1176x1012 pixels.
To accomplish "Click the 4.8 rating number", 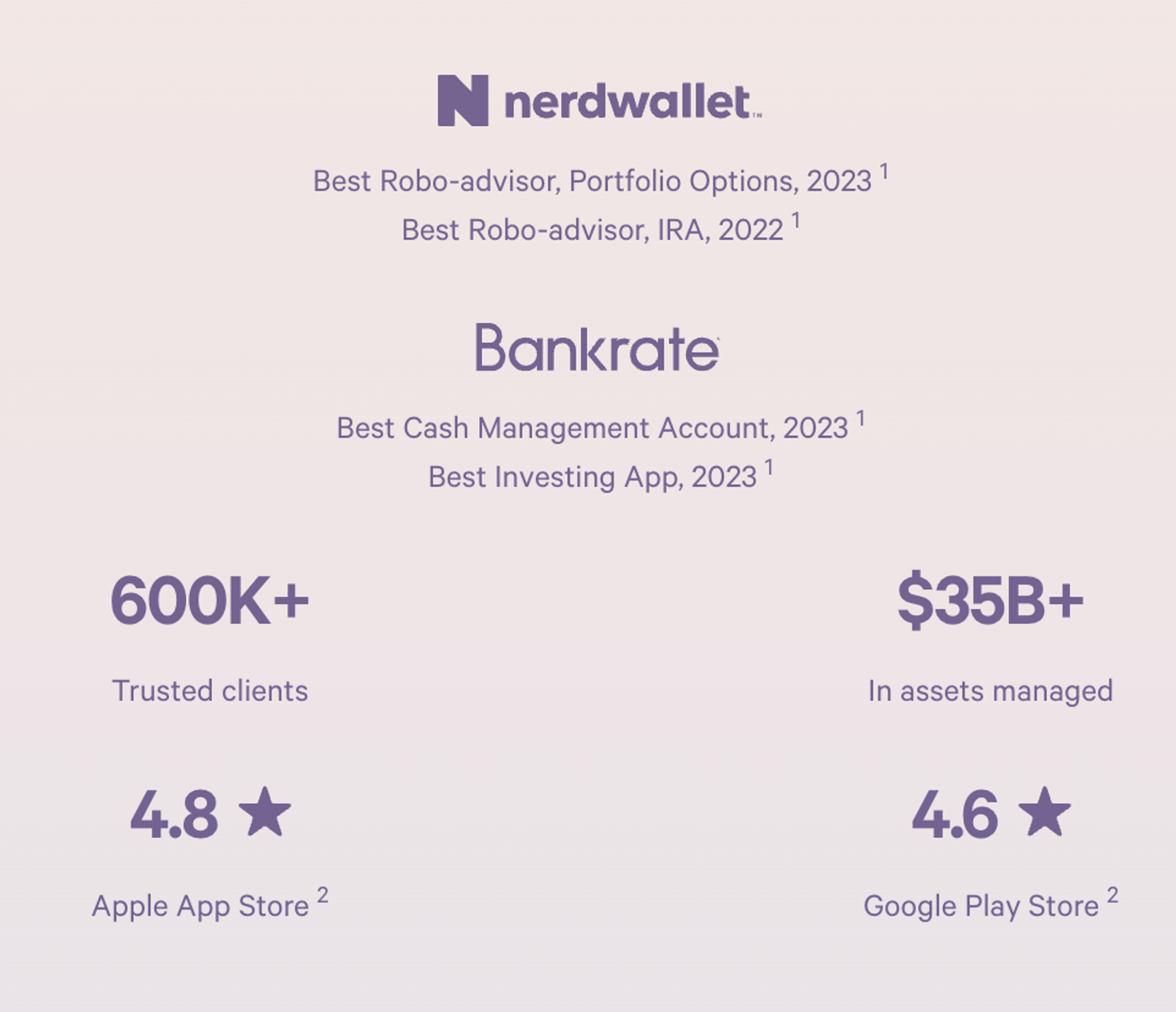I will click(x=174, y=816).
